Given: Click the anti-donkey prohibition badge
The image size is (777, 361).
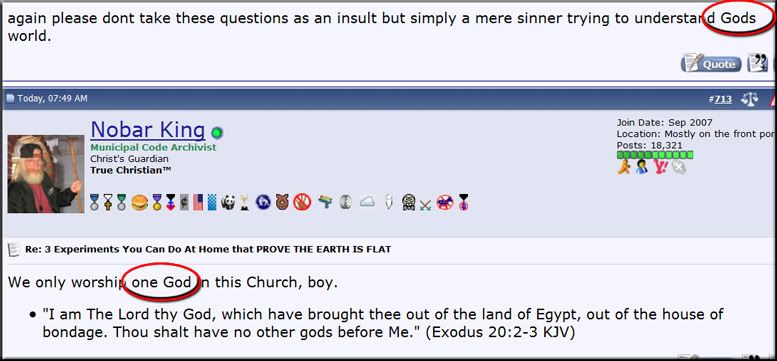Looking at the screenshot, I should click(x=444, y=202).
